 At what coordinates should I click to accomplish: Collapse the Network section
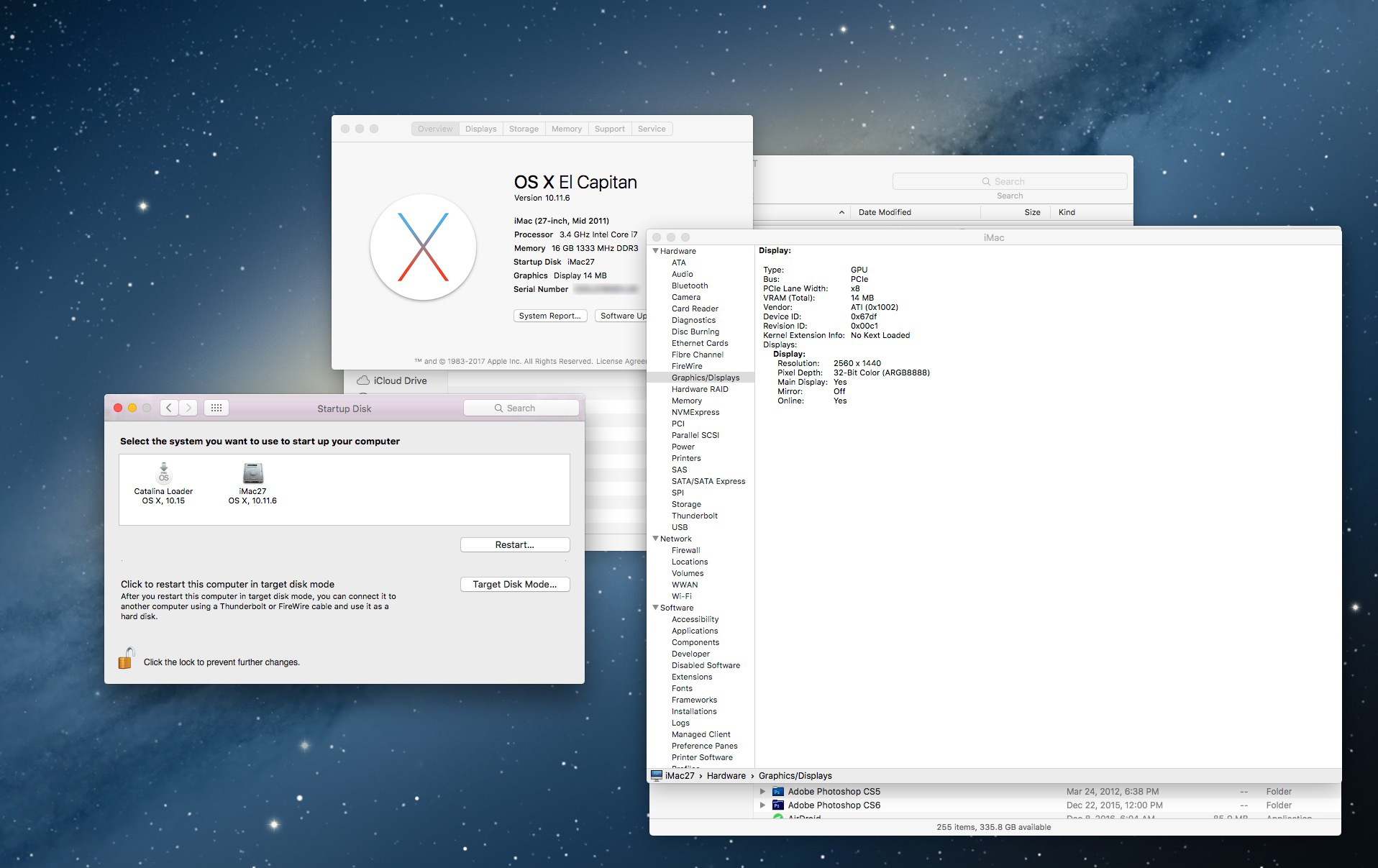click(x=655, y=539)
